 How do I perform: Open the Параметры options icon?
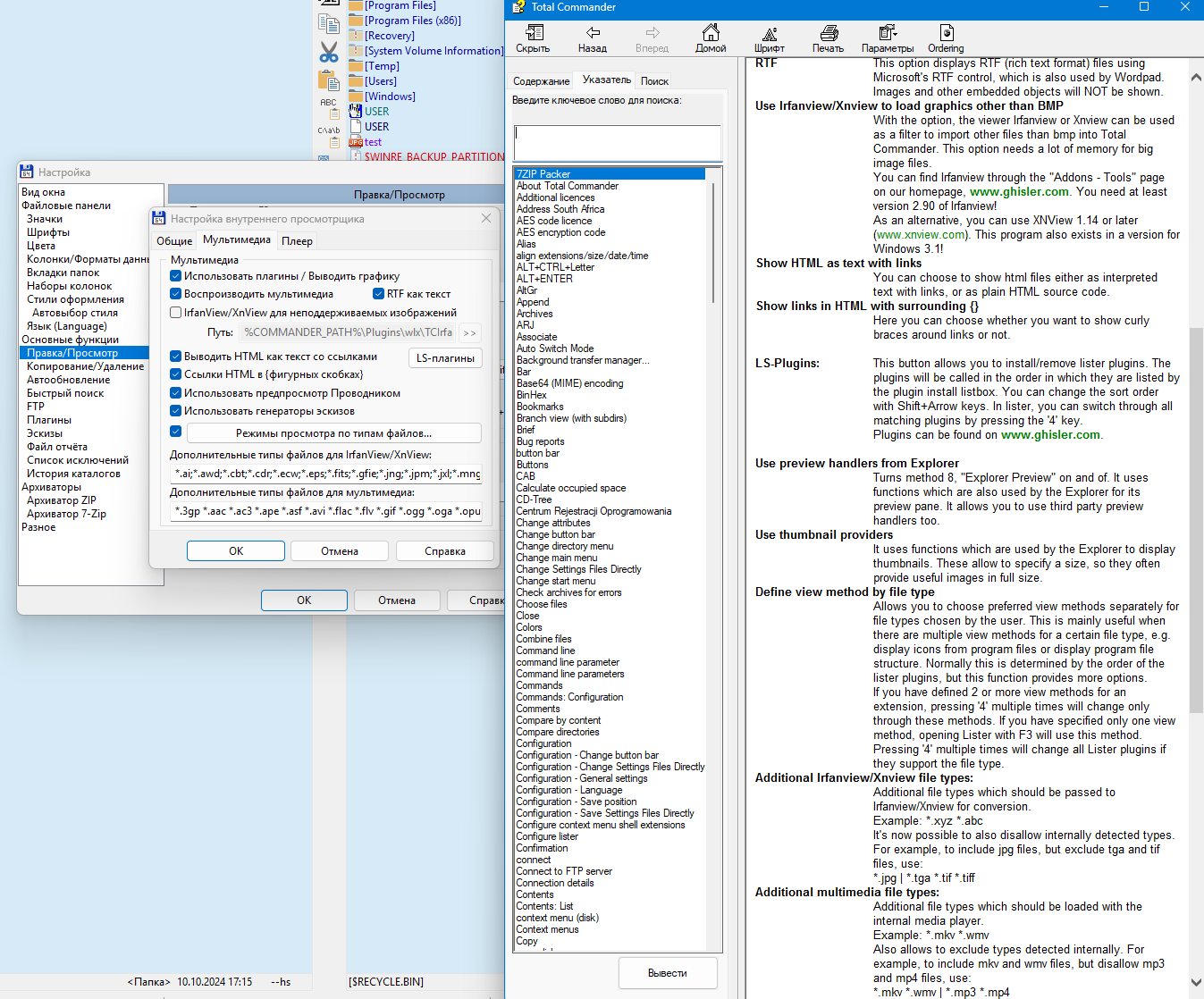click(888, 33)
